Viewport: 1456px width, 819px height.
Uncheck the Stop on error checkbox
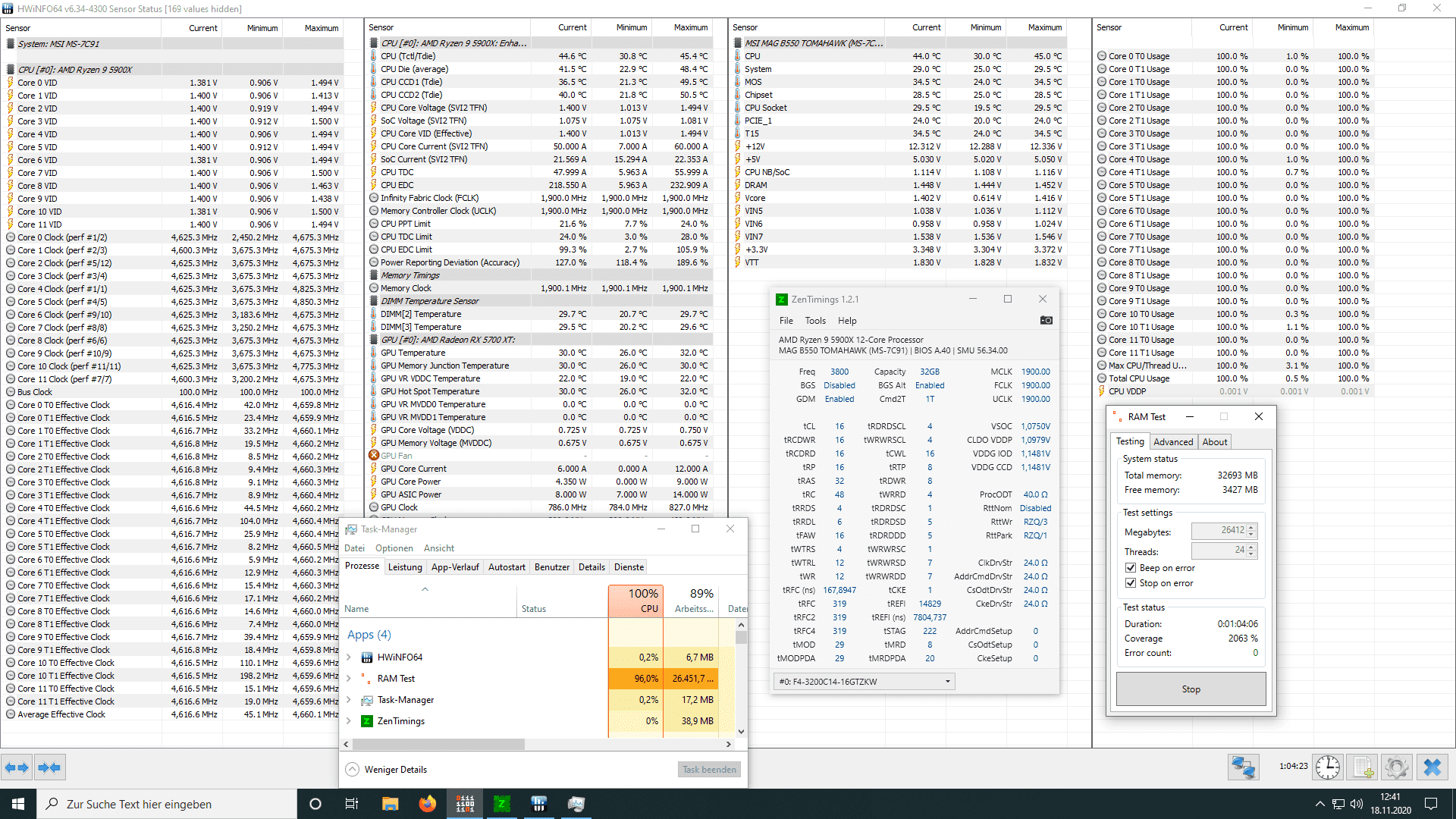[x=1131, y=583]
